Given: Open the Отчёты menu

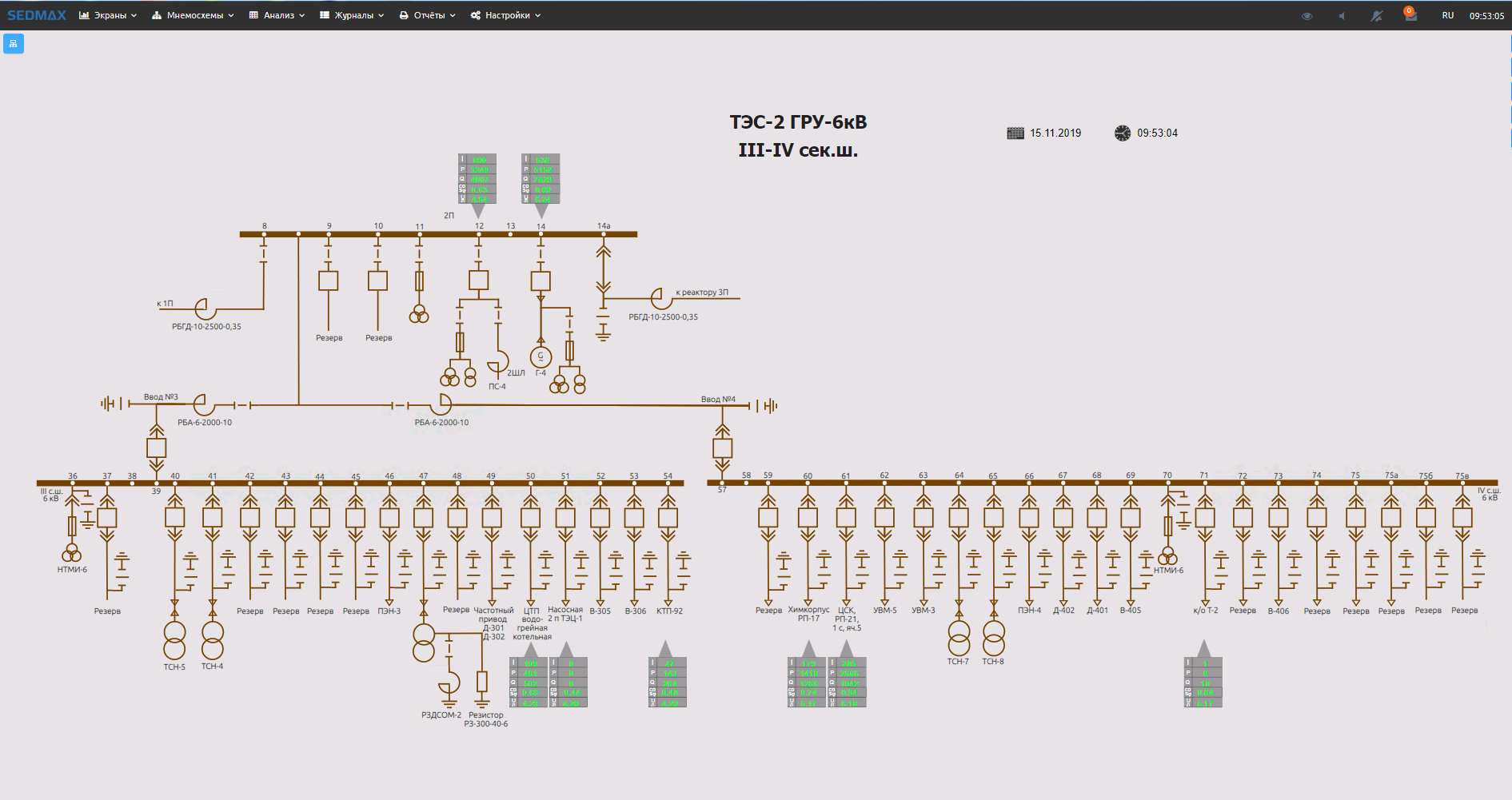Looking at the screenshot, I should [428, 15].
